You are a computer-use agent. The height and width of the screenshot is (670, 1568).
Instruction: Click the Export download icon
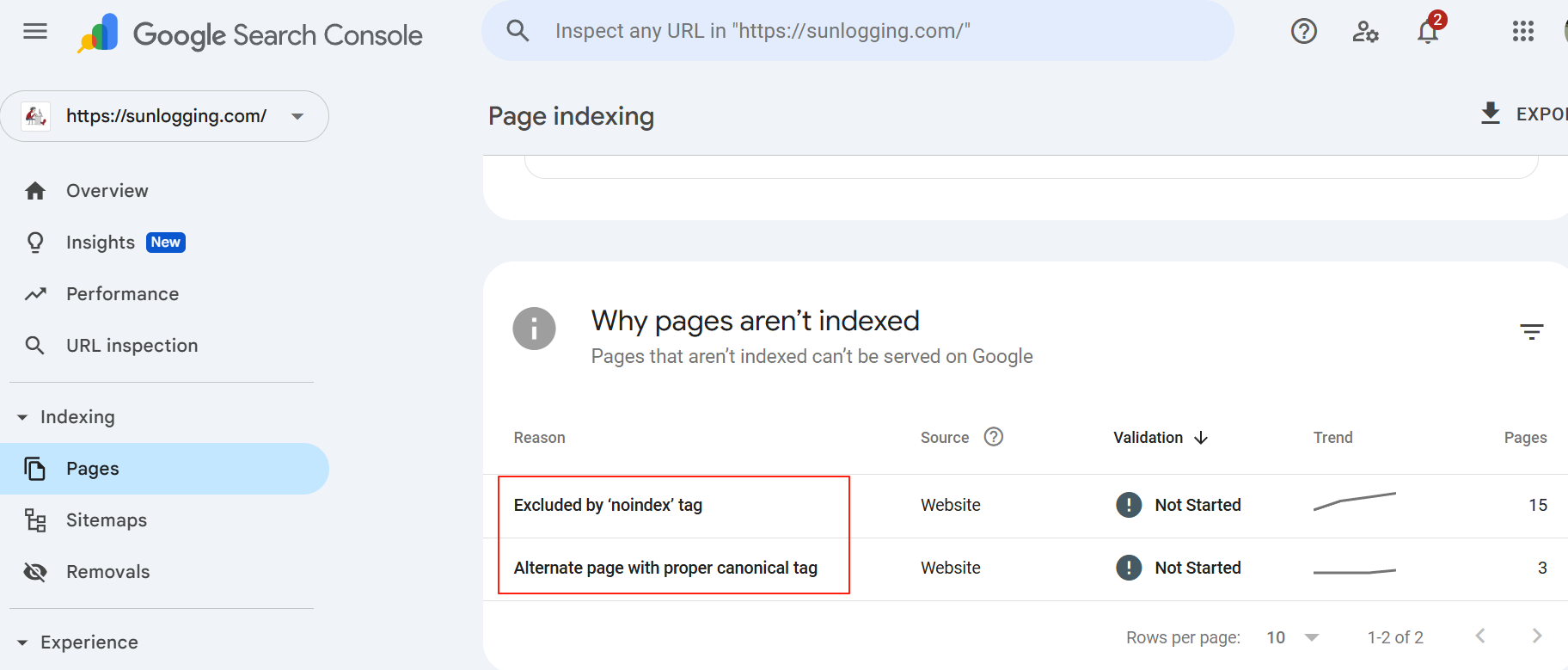click(x=1491, y=114)
